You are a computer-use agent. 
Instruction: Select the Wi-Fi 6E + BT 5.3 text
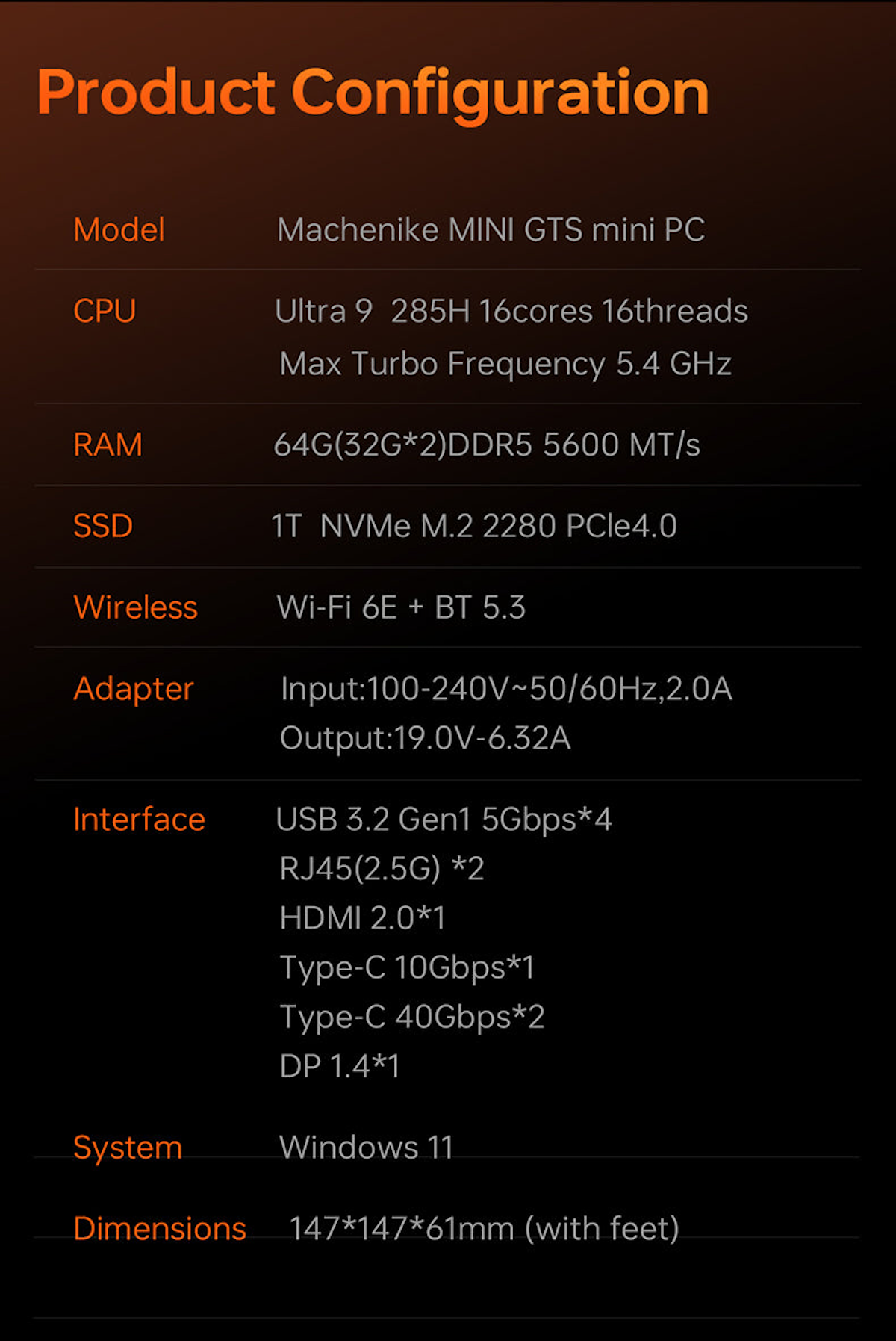click(401, 607)
